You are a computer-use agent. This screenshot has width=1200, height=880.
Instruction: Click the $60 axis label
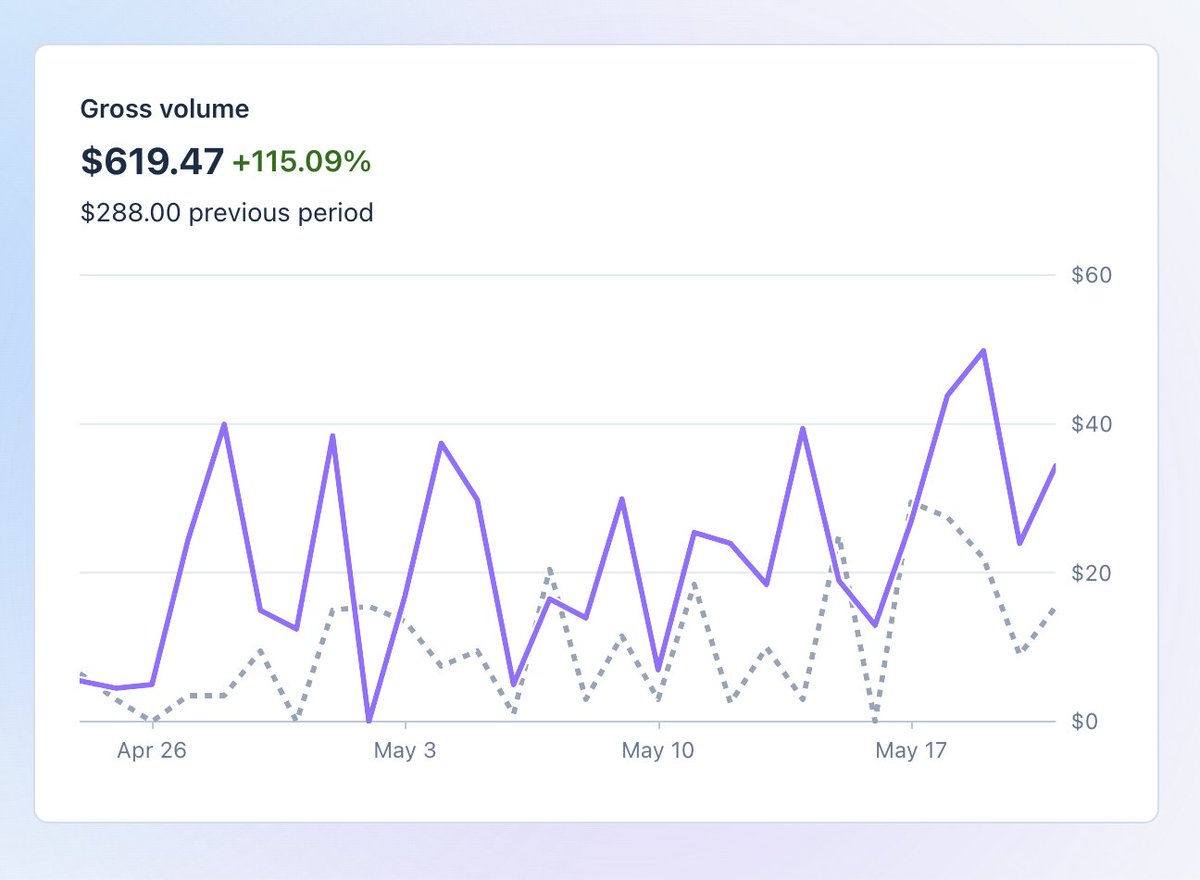coord(1091,275)
